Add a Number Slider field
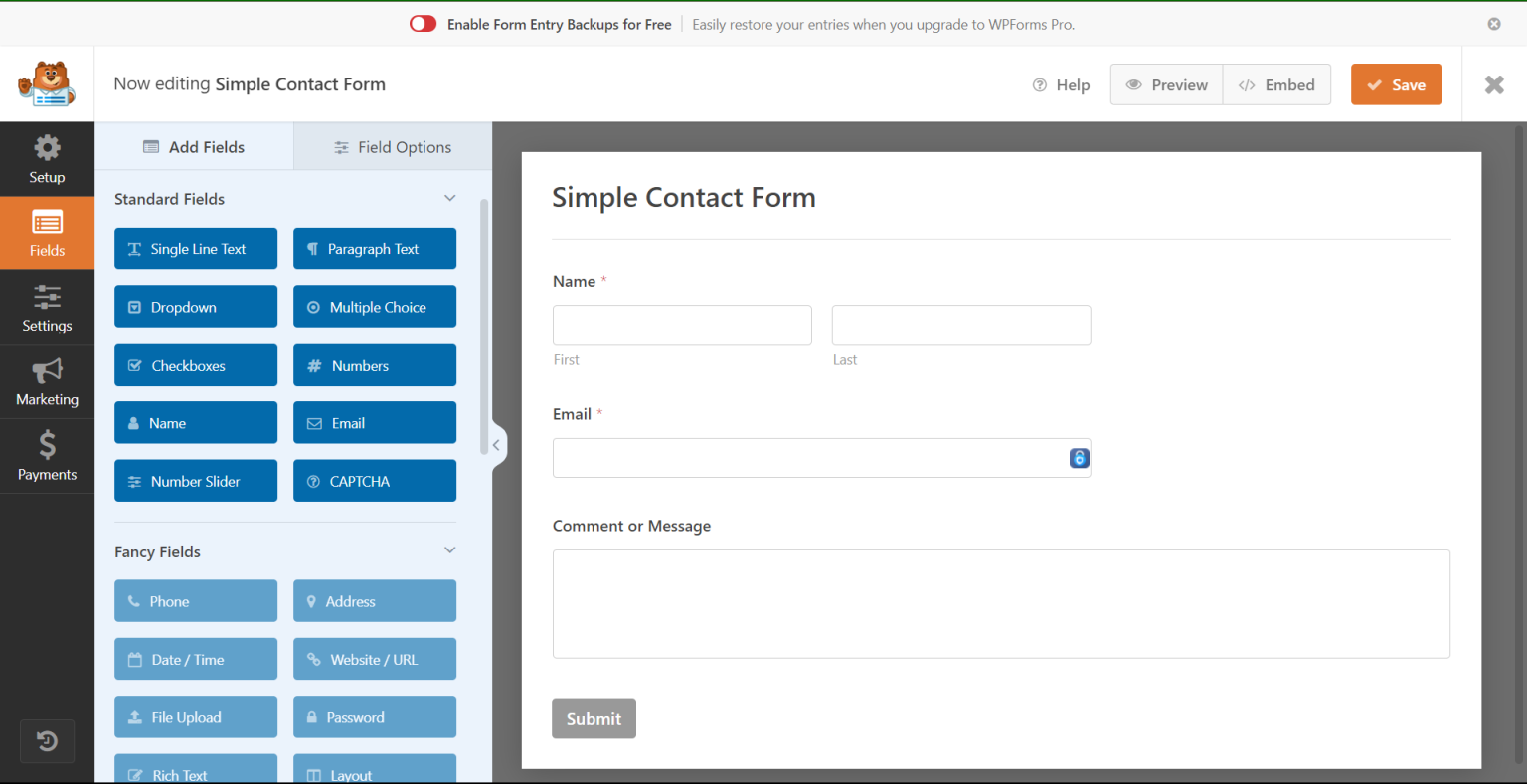 coord(195,480)
